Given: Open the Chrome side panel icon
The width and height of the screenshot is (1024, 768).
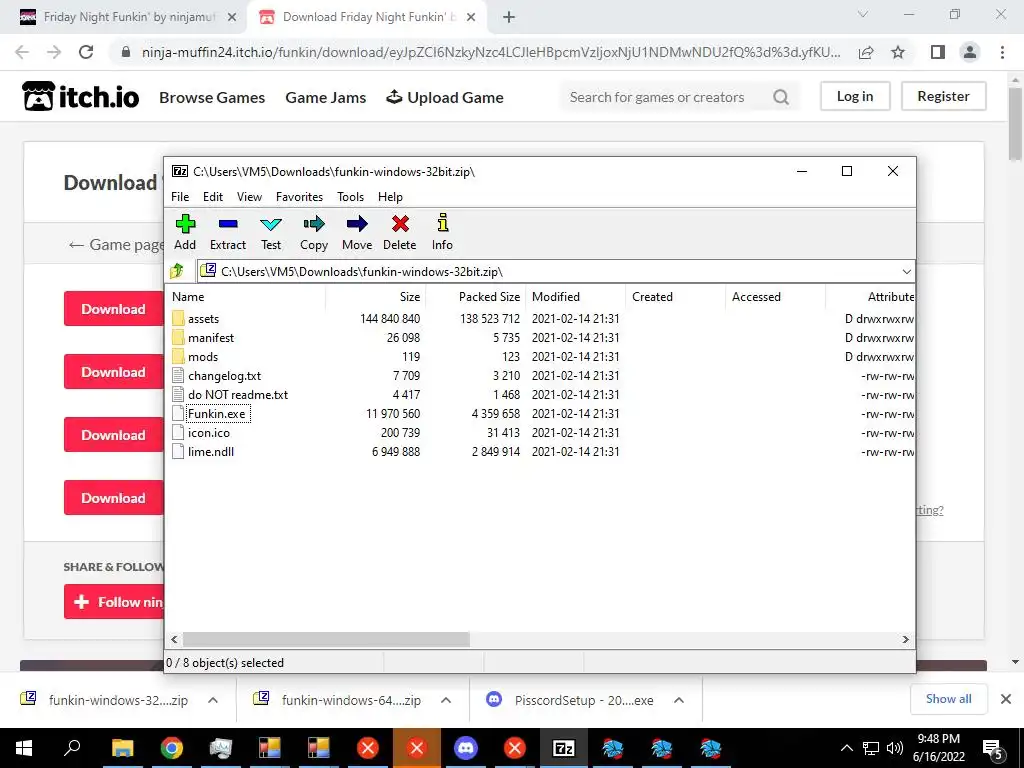Looking at the screenshot, I should click(938, 52).
